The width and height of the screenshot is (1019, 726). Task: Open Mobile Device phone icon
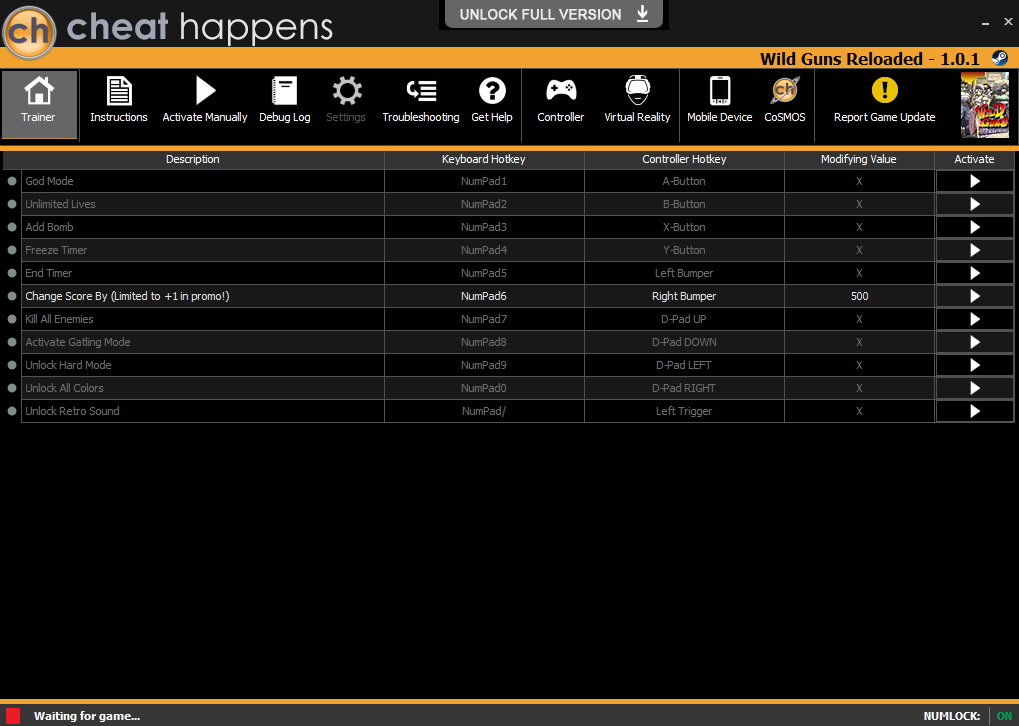(x=719, y=90)
